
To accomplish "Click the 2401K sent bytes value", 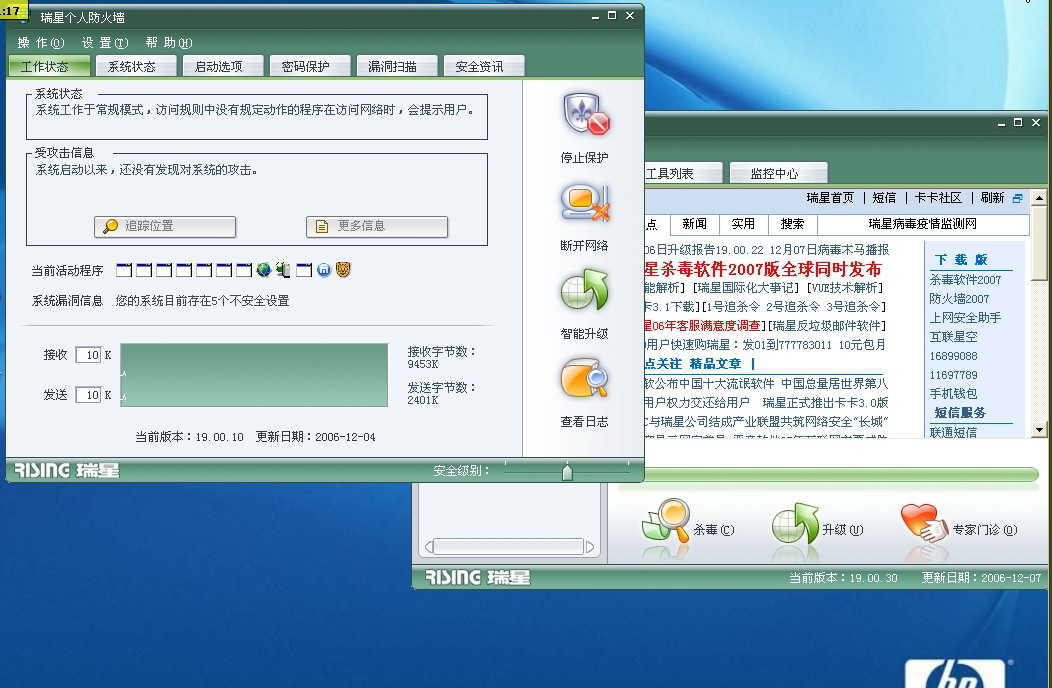I will pos(423,400).
